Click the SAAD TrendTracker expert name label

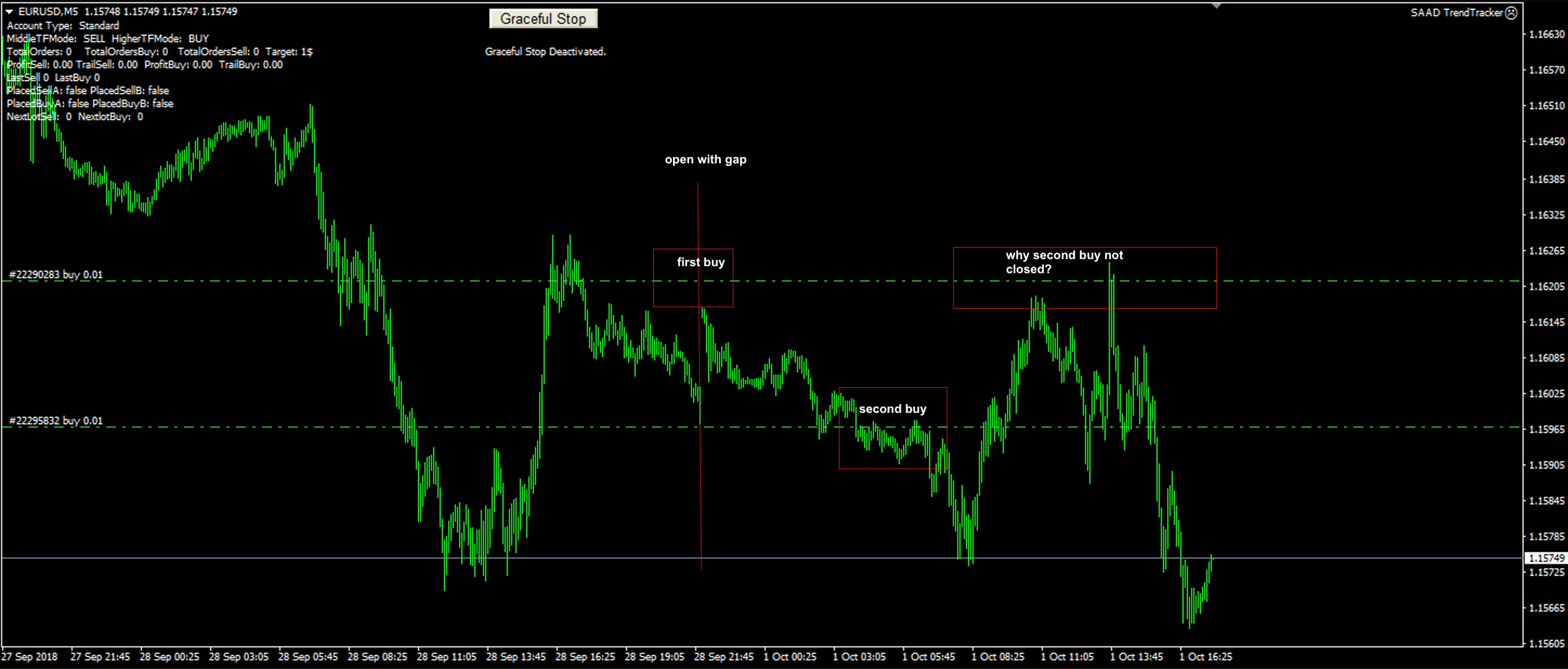(1456, 13)
